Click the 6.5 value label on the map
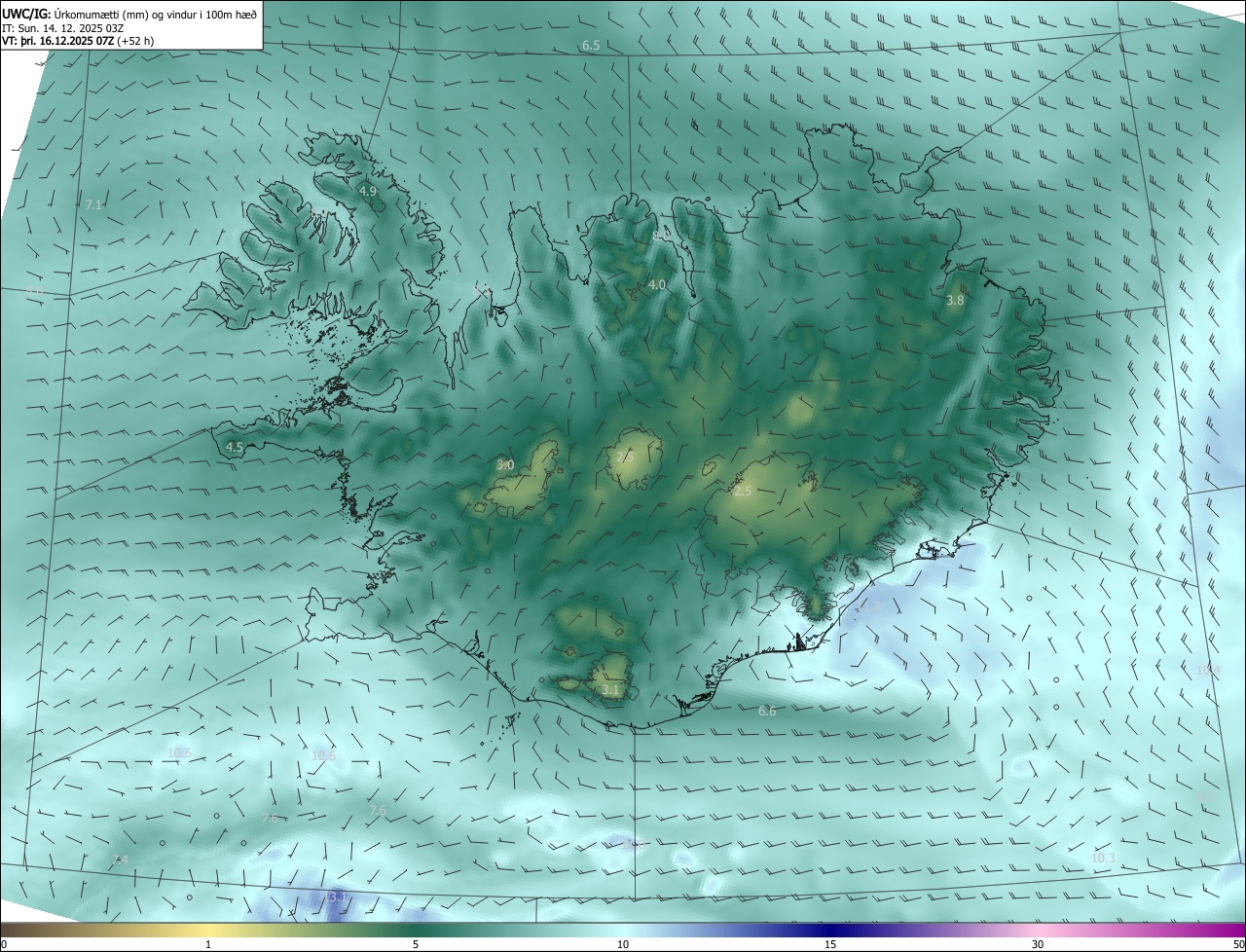This screenshot has height=952, width=1246. (x=591, y=46)
